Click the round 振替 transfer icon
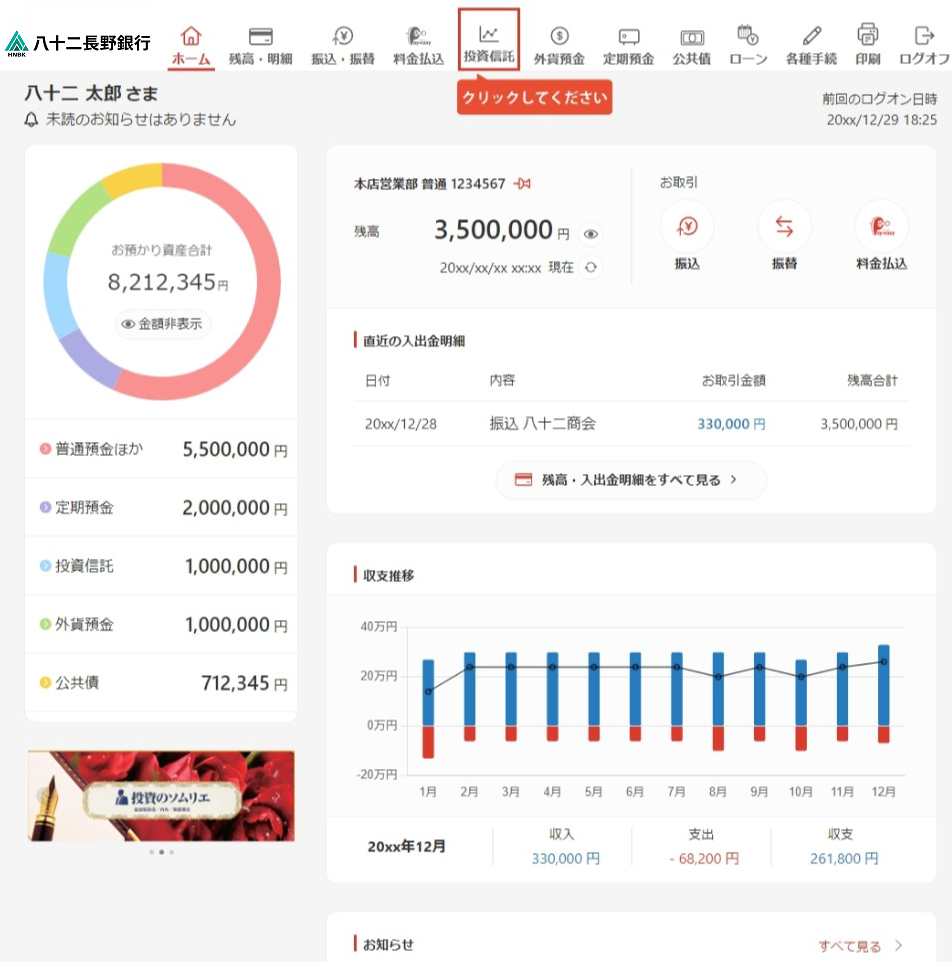Image resolution: width=952 pixels, height=962 pixels. point(784,227)
